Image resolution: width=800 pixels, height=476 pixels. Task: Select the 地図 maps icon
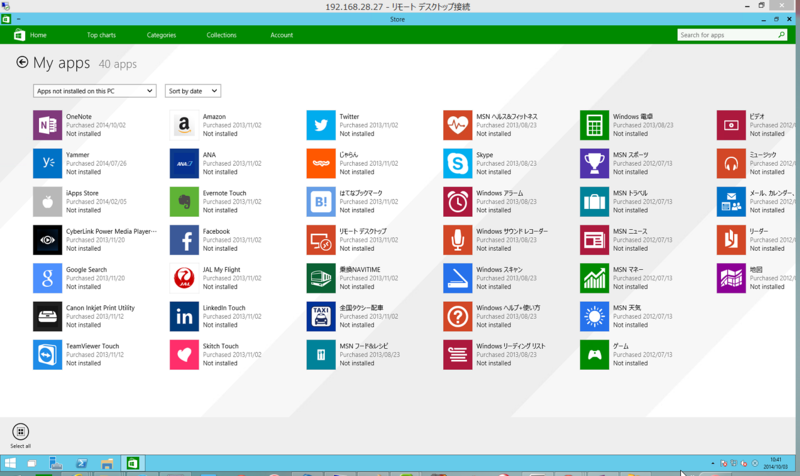(x=731, y=278)
